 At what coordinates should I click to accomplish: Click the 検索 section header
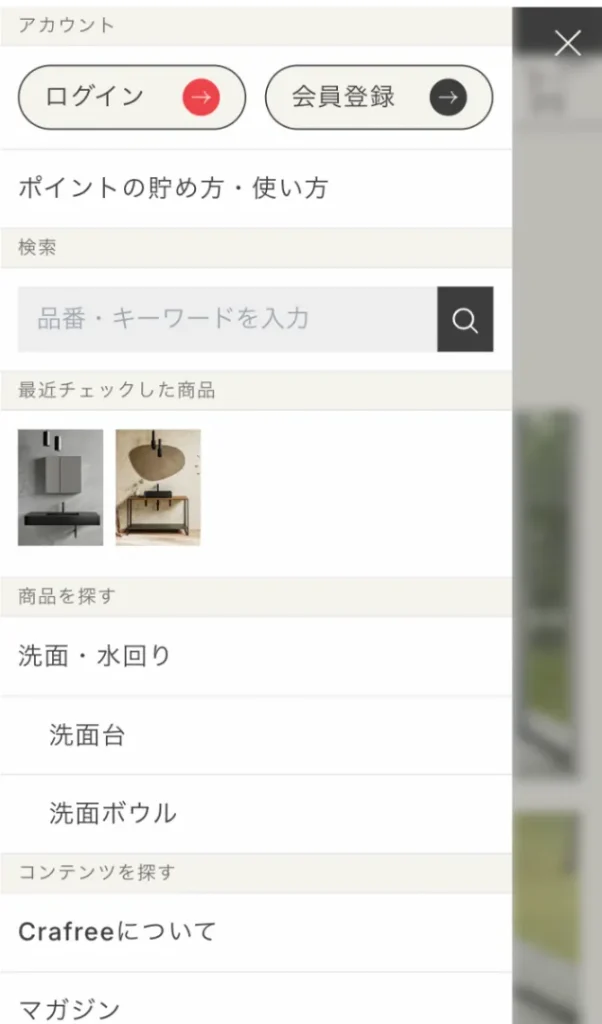(x=256, y=248)
